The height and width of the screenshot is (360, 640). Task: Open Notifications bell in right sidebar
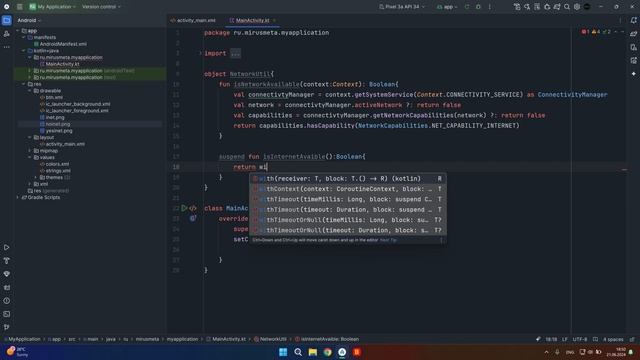[x=633, y=20]
